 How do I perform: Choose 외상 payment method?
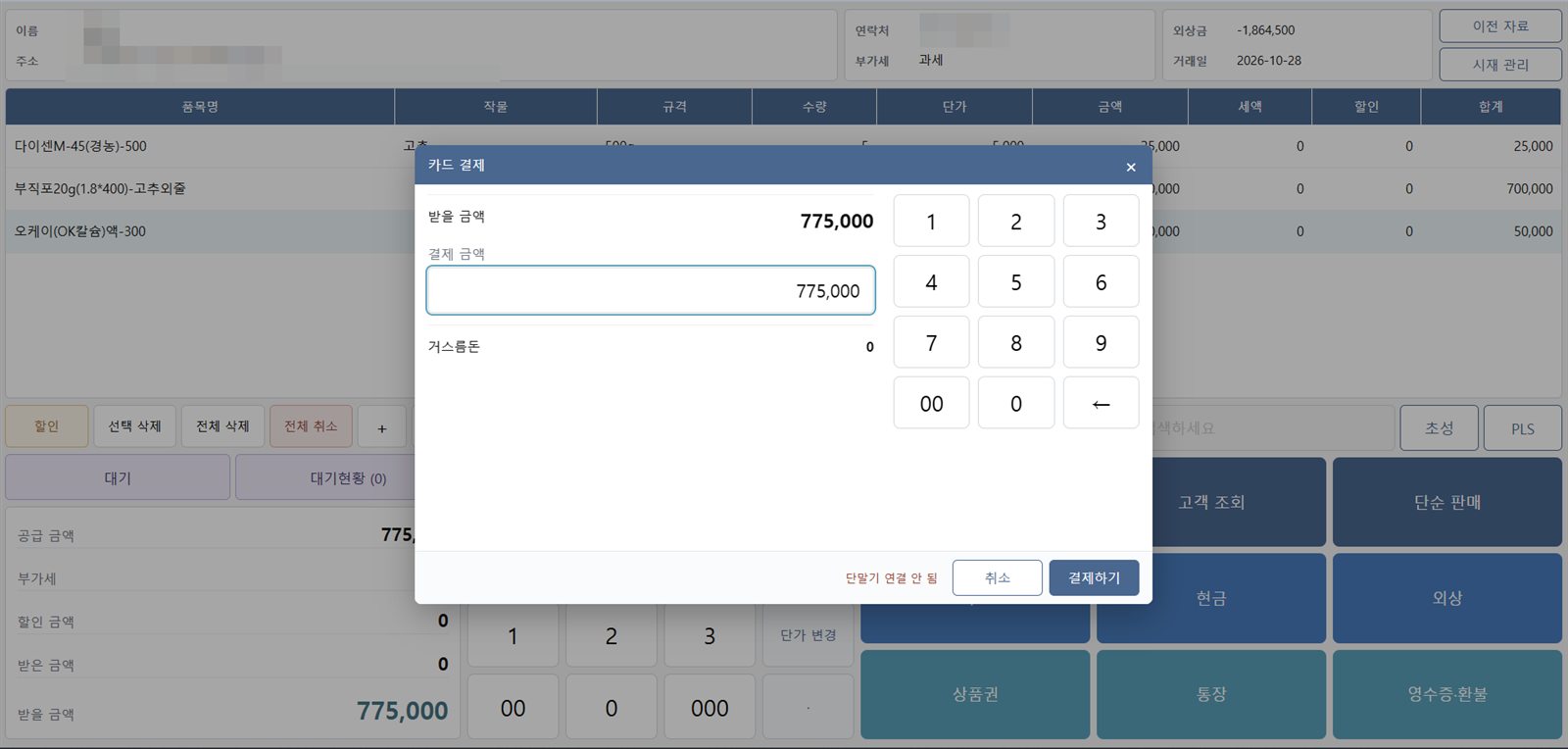tap(1446, 598)
